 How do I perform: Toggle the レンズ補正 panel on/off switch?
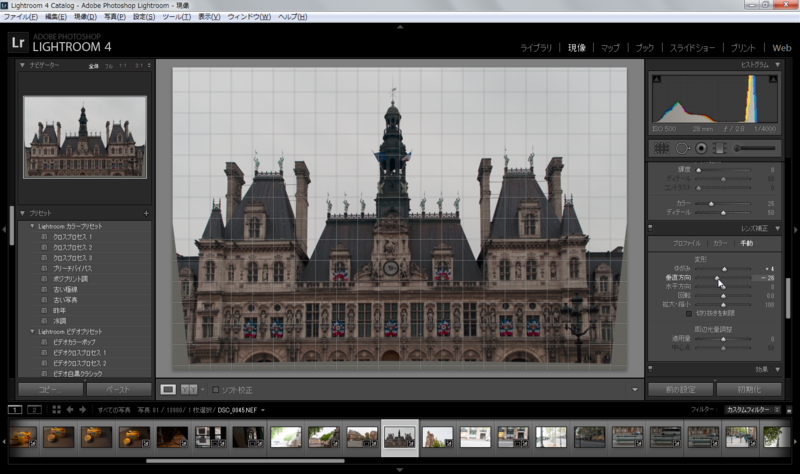[651, 228]
